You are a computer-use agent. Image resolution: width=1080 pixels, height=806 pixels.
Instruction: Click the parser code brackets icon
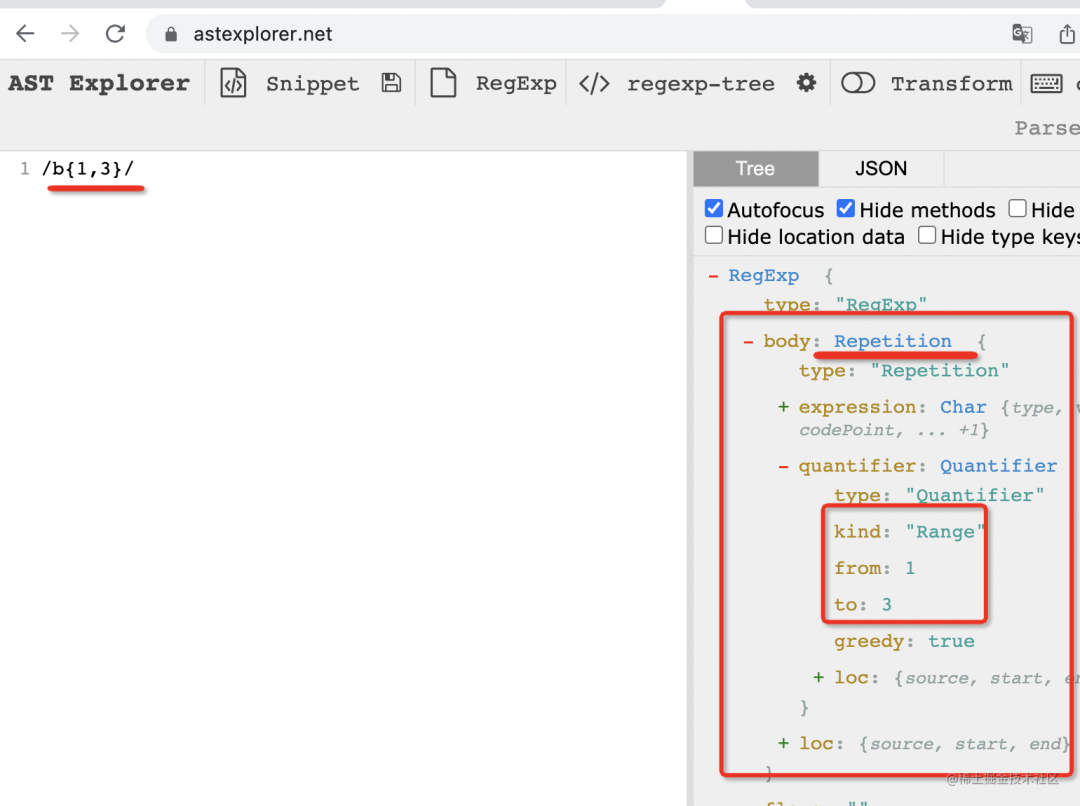point(594,83)
